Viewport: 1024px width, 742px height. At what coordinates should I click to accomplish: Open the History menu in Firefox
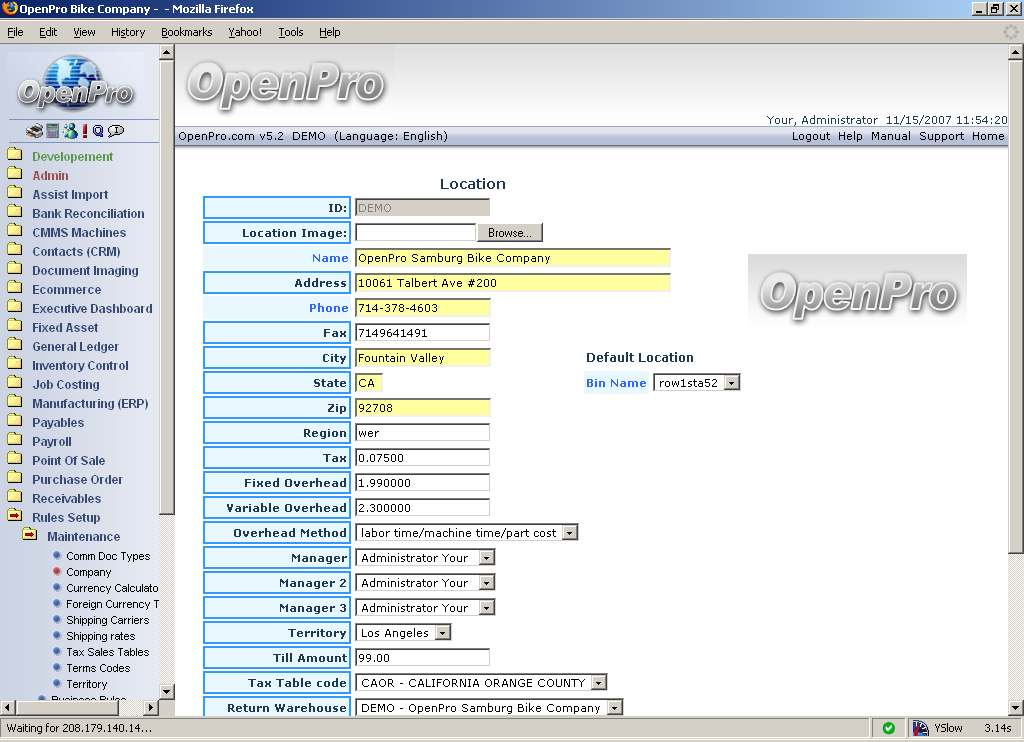point(127,32)
